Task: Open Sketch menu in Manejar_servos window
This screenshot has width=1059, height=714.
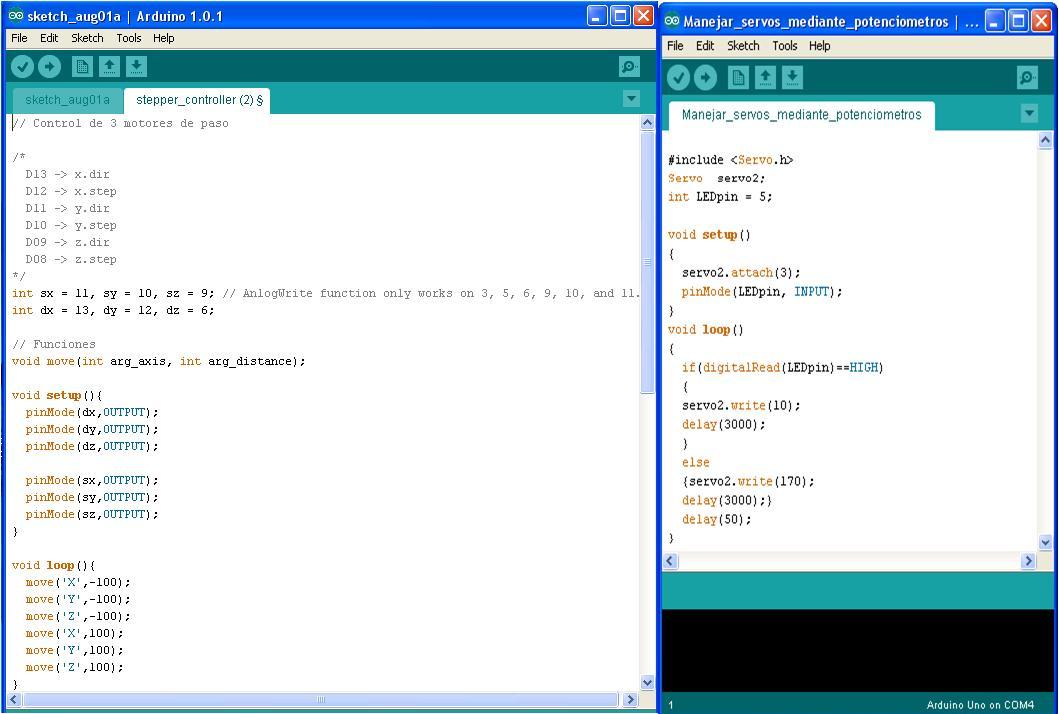Action: tap(743, 45)
